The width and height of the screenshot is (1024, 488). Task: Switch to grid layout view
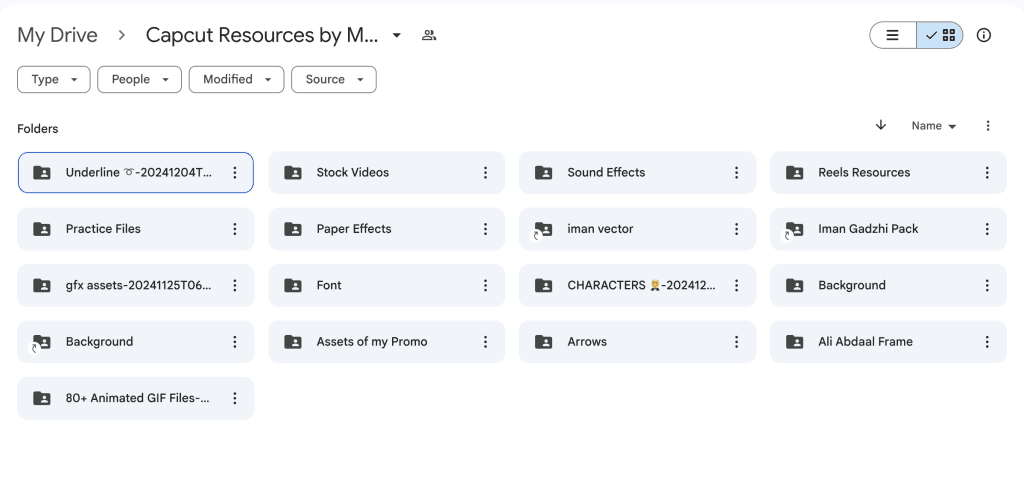(940, 35)
